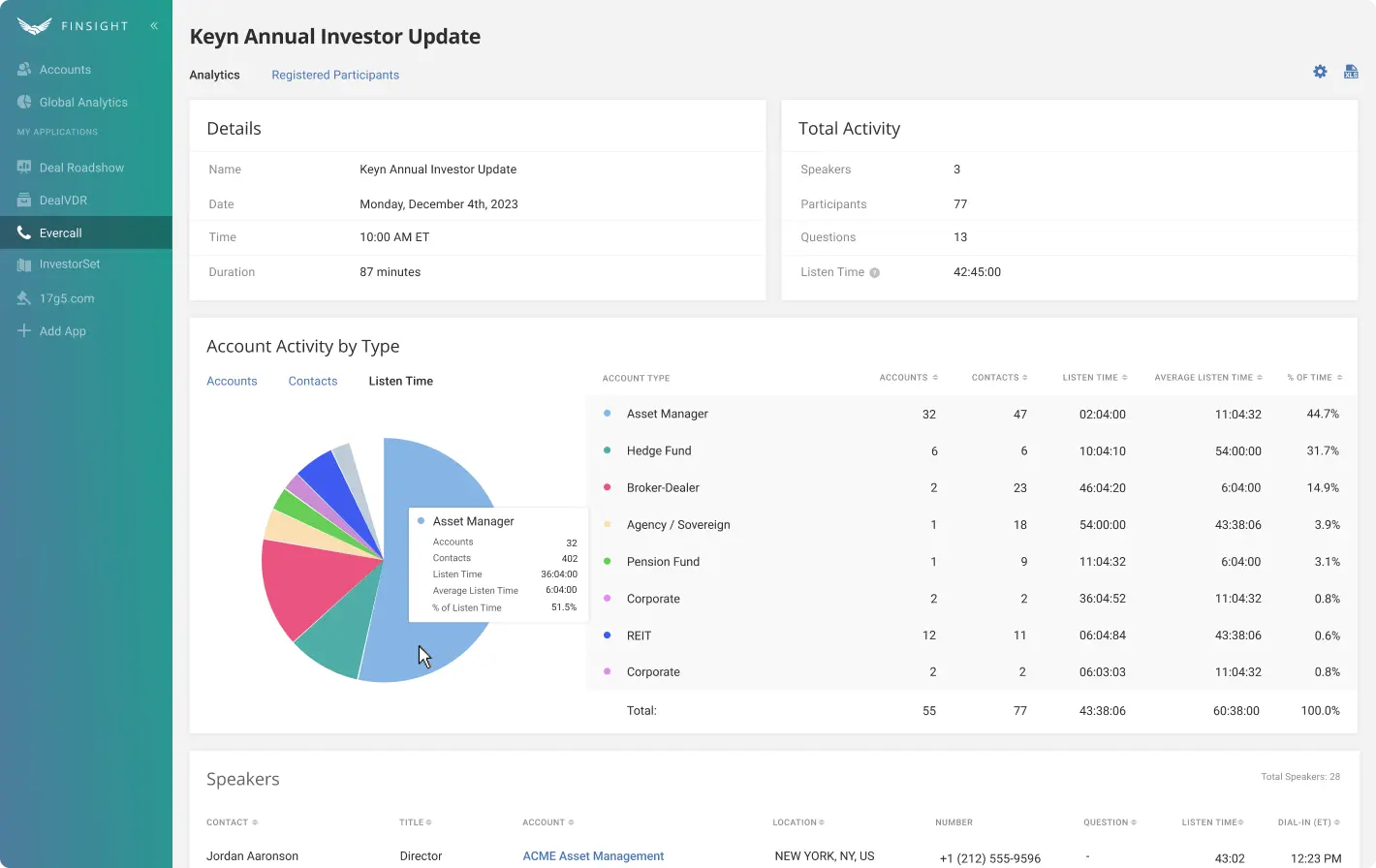The width and height of the screenshot is (1376, 868).
Task: Export data with the XLS file icon
Action: (x=1351, y=72)
